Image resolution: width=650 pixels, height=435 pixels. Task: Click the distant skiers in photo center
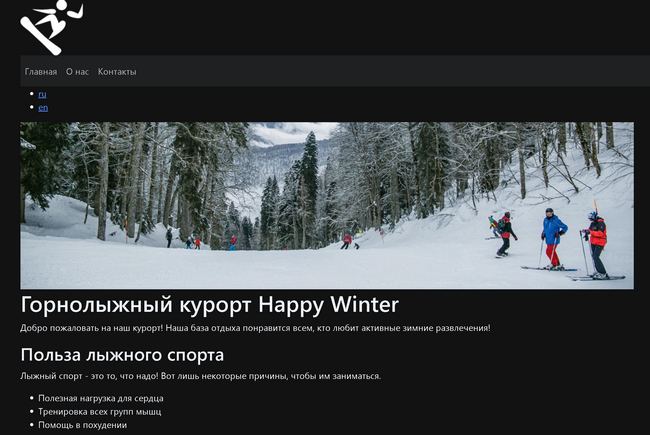pos(350,240)
